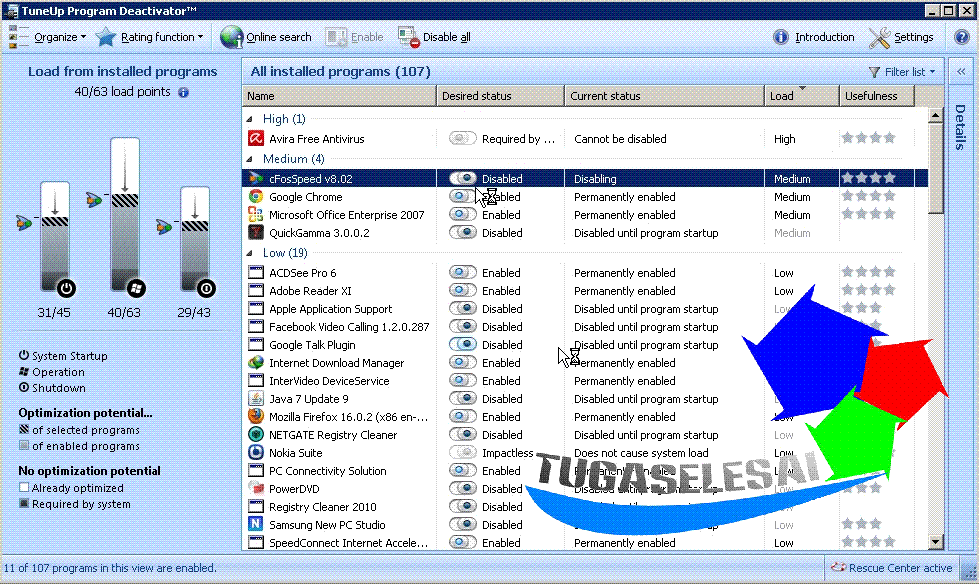Sort by the Current status column

pyautogui.click(x=664, y=96)
